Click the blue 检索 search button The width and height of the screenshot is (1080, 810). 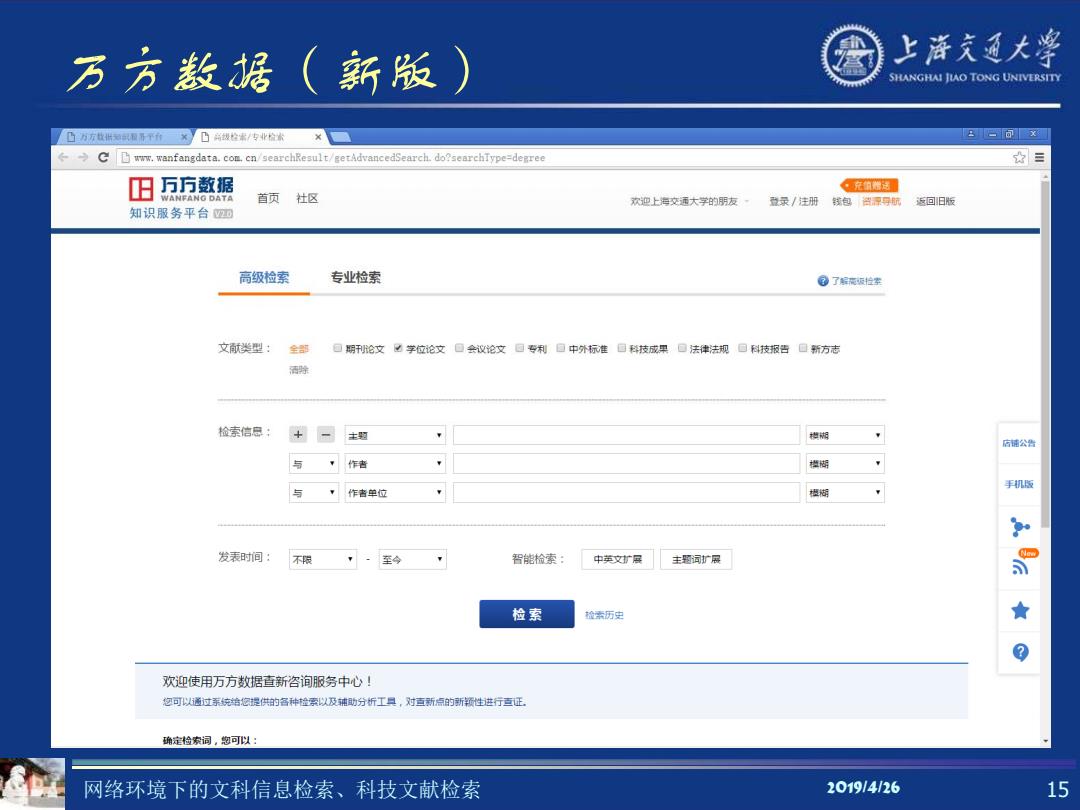[x=527, y=614]
